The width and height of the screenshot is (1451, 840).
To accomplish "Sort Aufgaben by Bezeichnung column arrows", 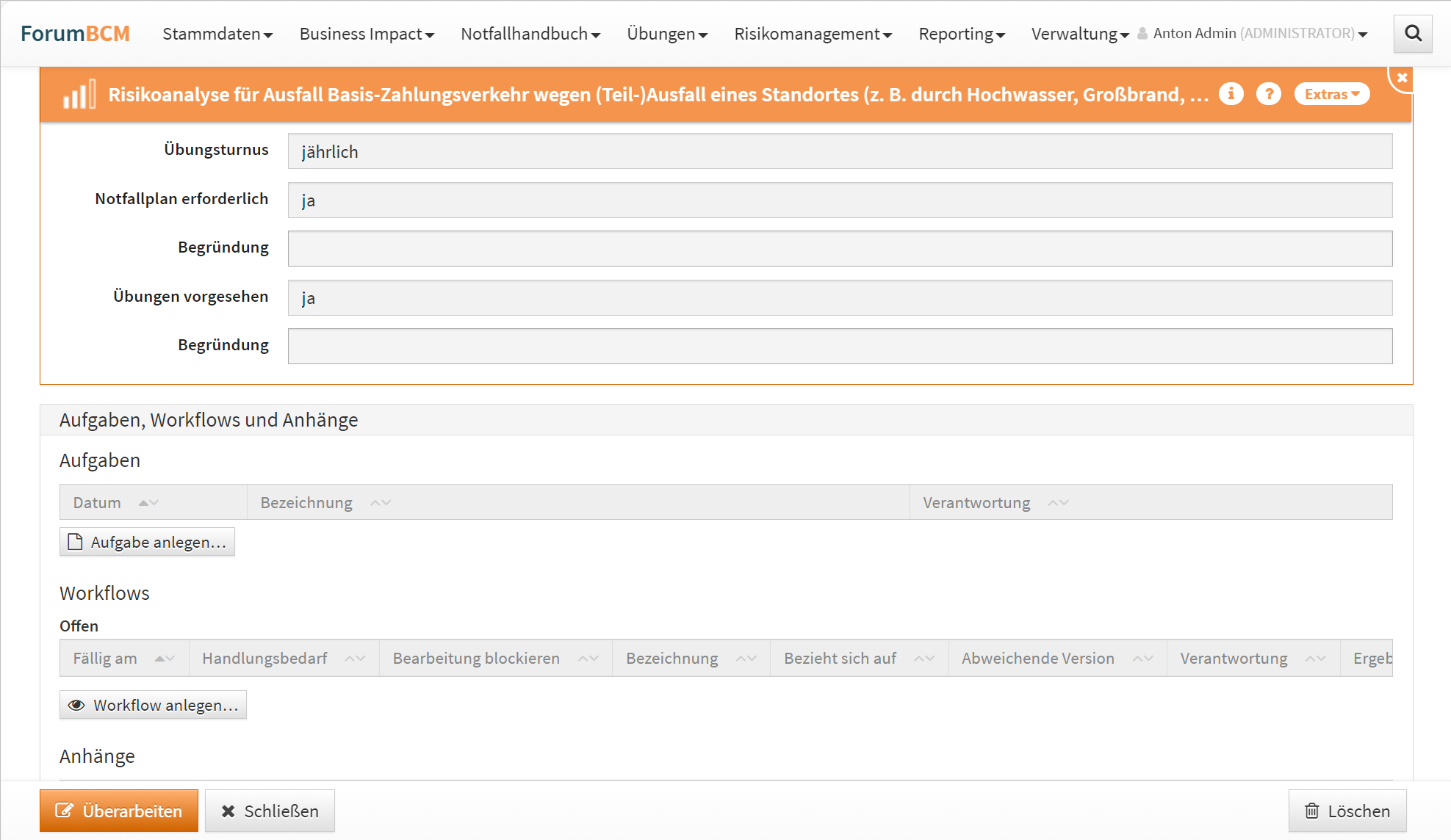I will pos(381,503).
